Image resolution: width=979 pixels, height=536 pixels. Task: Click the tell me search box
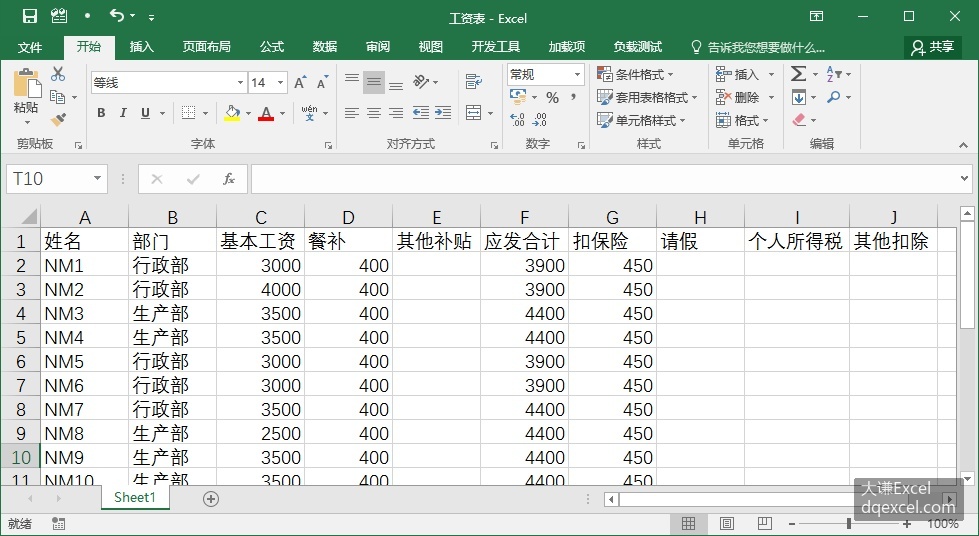click(759, 47)
